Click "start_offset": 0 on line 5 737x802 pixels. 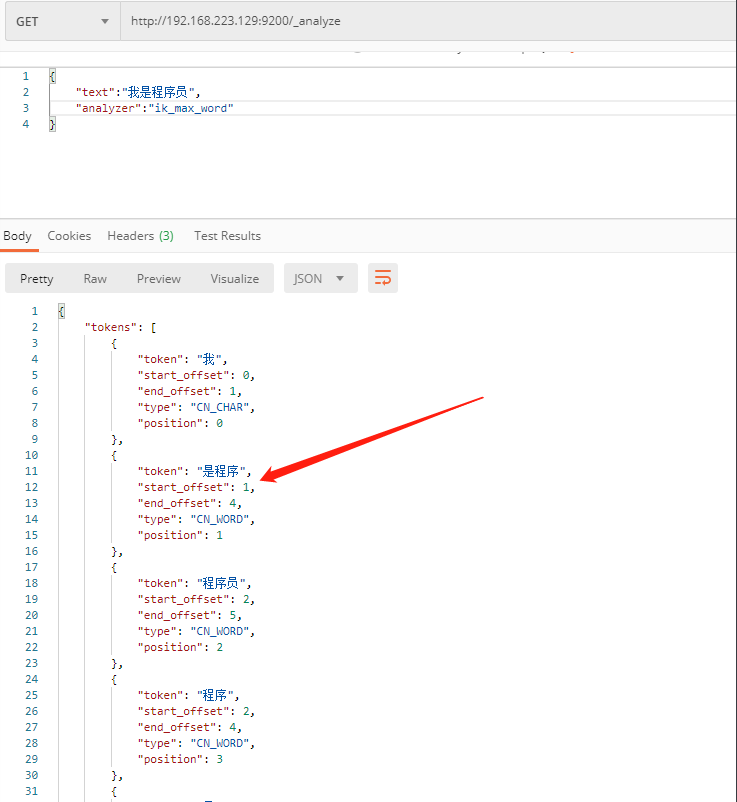click(x=193, y=375)
